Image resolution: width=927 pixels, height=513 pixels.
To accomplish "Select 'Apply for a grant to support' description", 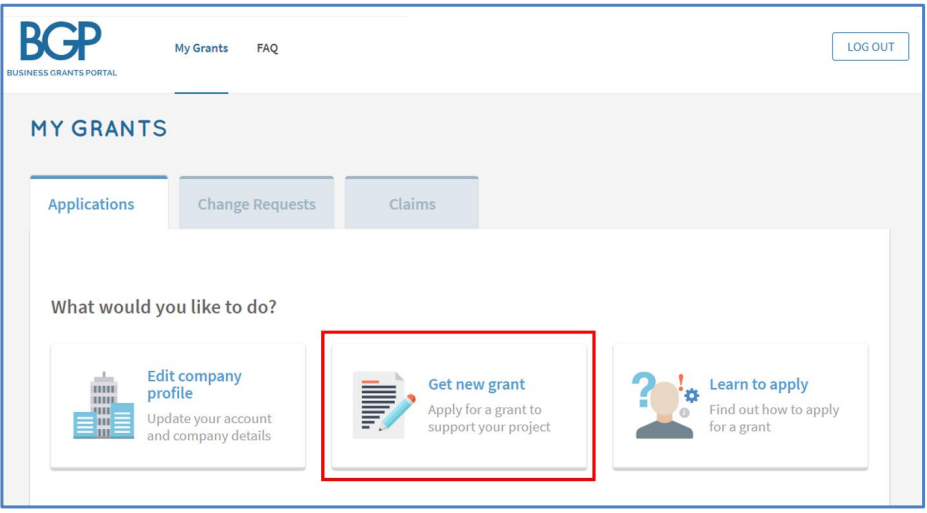I will point(489,418).
